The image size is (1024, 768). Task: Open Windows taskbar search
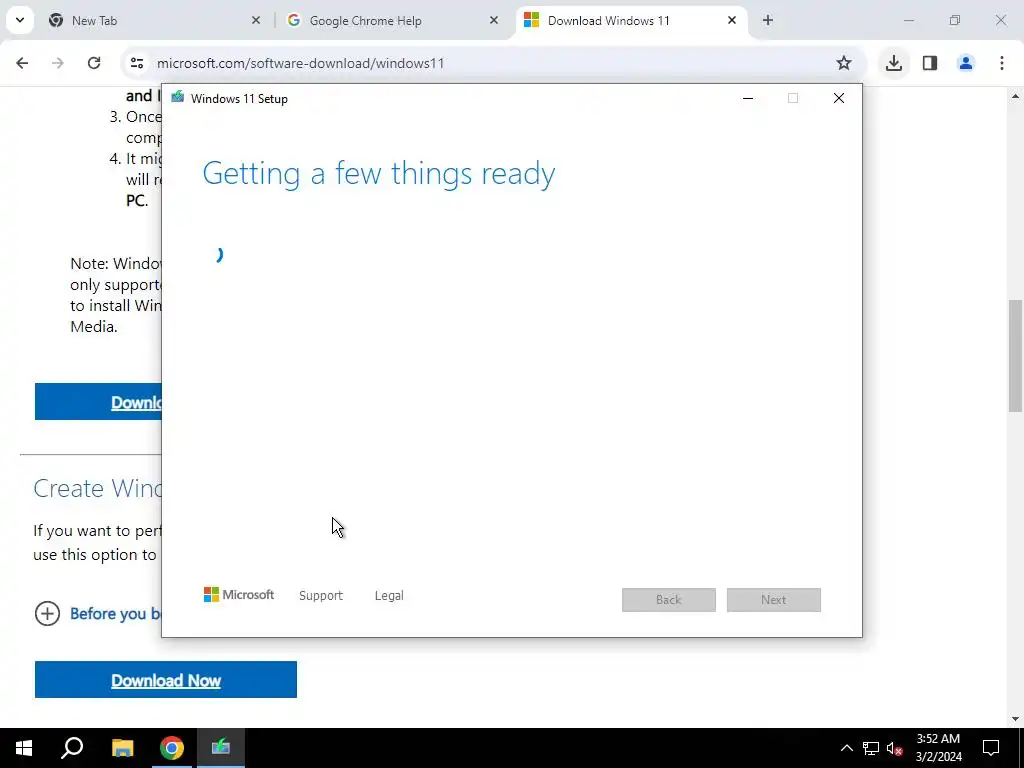[72, 748]
